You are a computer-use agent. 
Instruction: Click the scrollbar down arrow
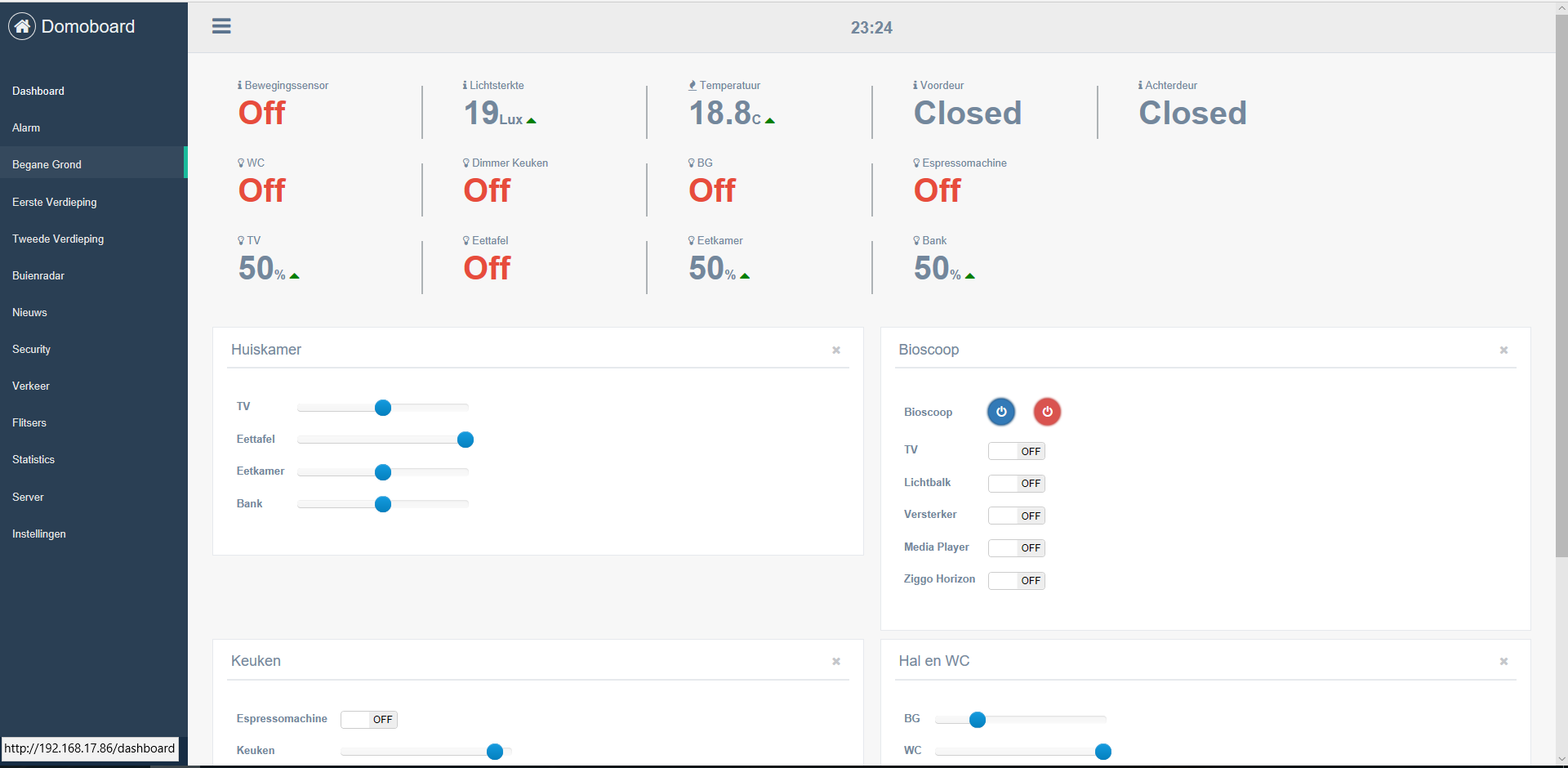(1561, 761)
